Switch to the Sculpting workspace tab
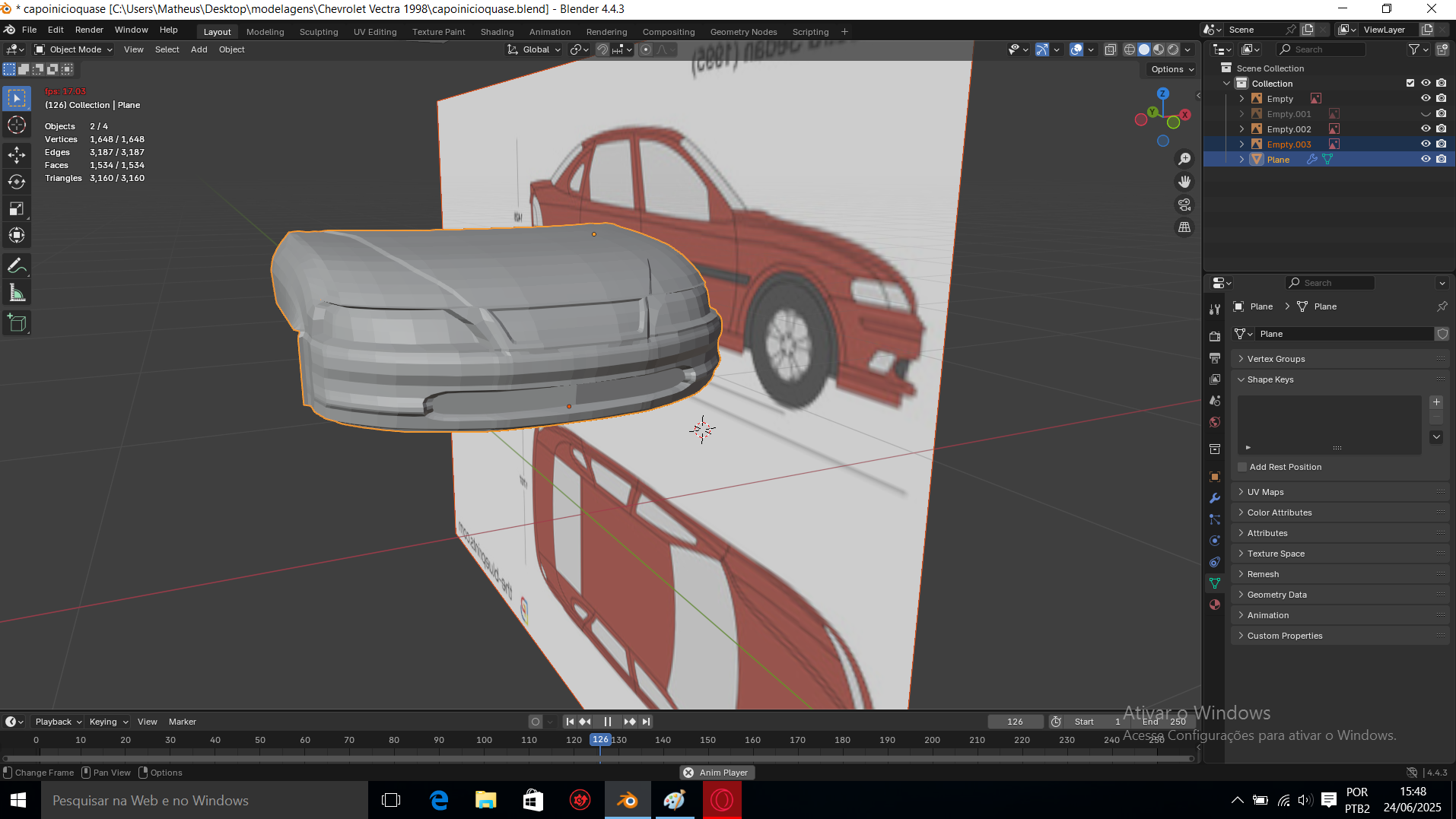This screenshot has height=819, width=1456. point(318,32)
